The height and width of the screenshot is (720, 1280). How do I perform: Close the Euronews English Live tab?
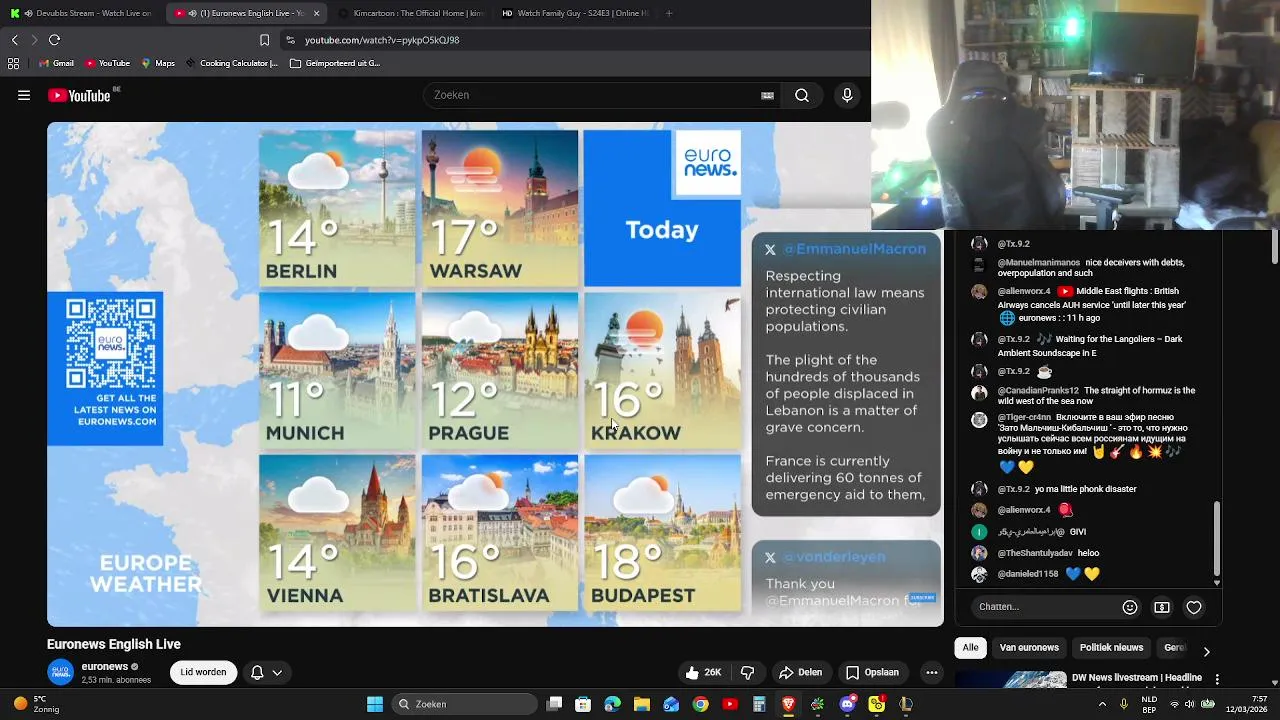317,13
